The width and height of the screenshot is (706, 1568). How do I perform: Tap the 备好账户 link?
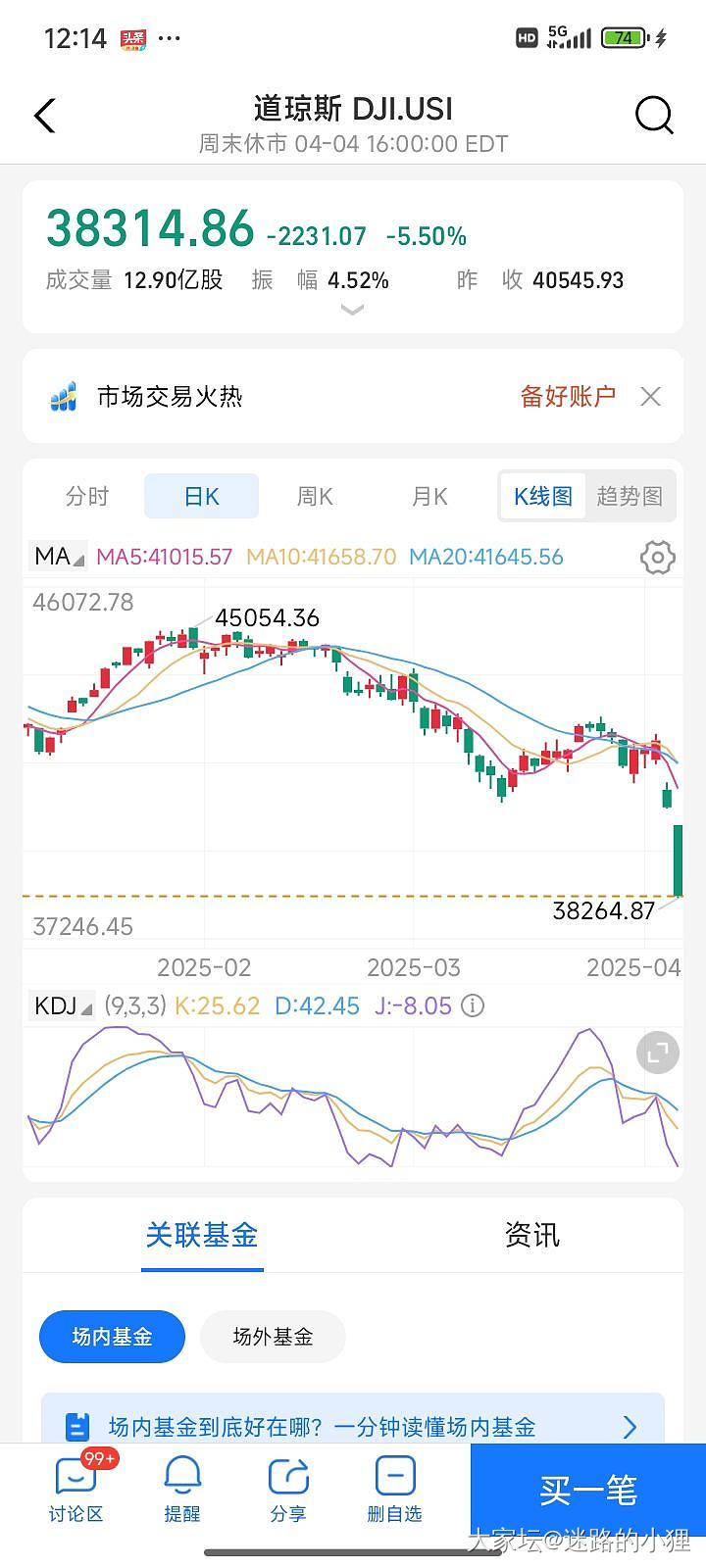[568, 397]
